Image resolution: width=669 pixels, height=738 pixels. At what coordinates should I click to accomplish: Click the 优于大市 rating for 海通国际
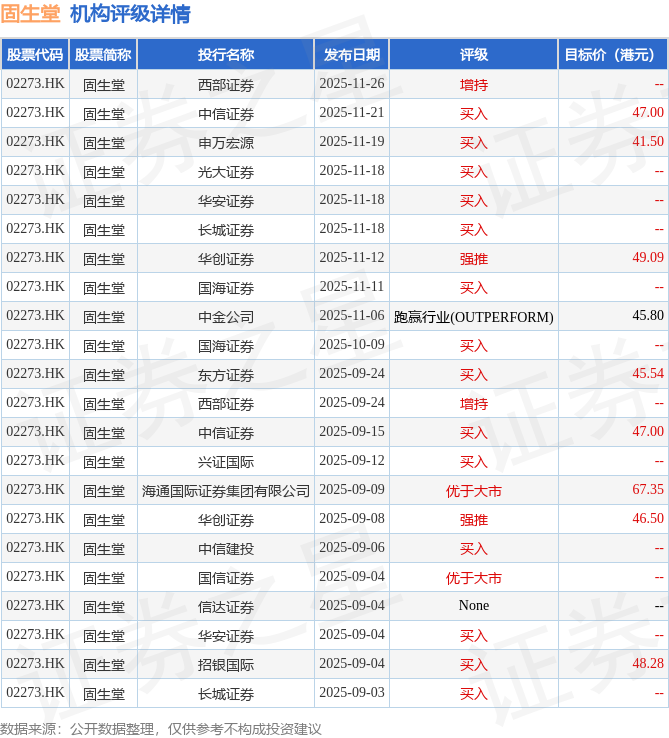pyautogui.click(x=474, y=491)
